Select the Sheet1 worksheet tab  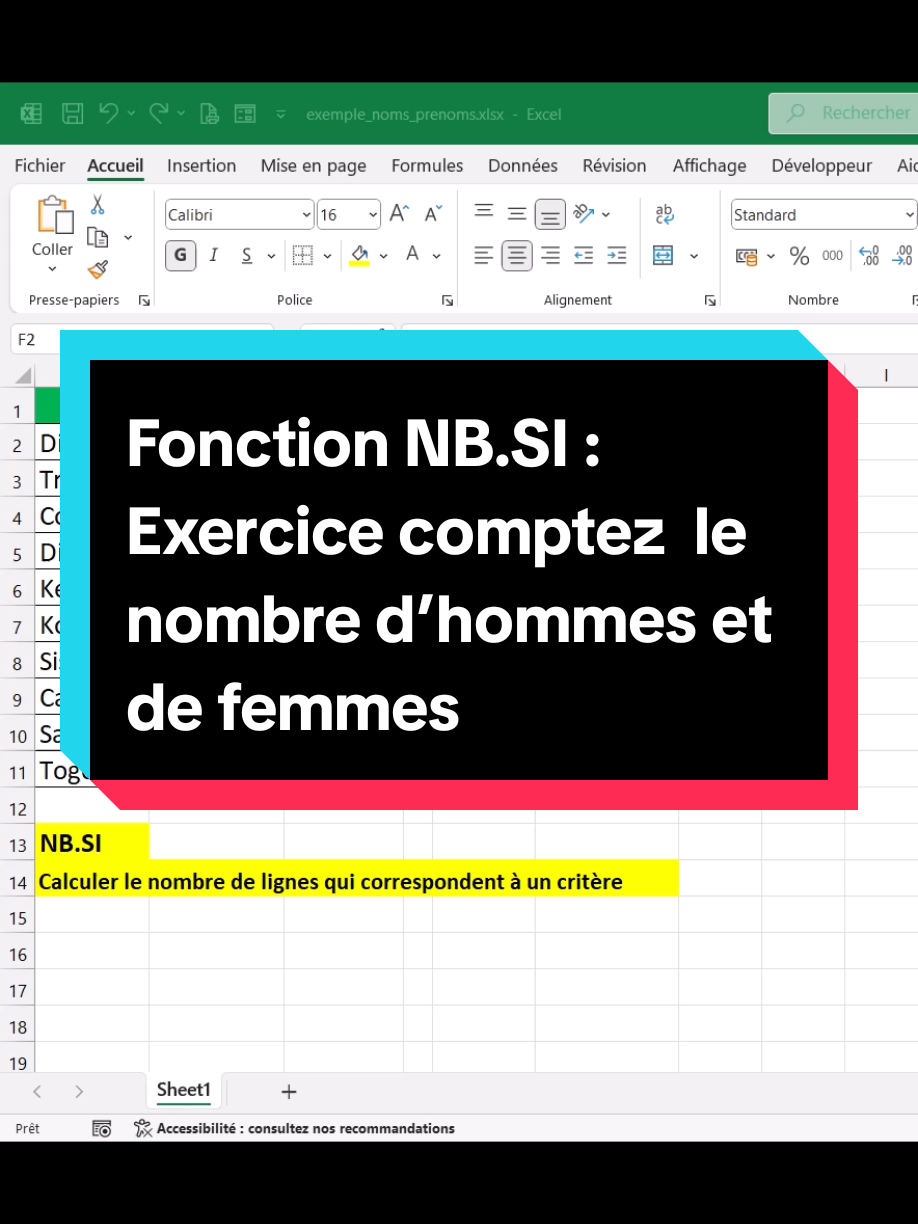click(x=184, y=1091)
